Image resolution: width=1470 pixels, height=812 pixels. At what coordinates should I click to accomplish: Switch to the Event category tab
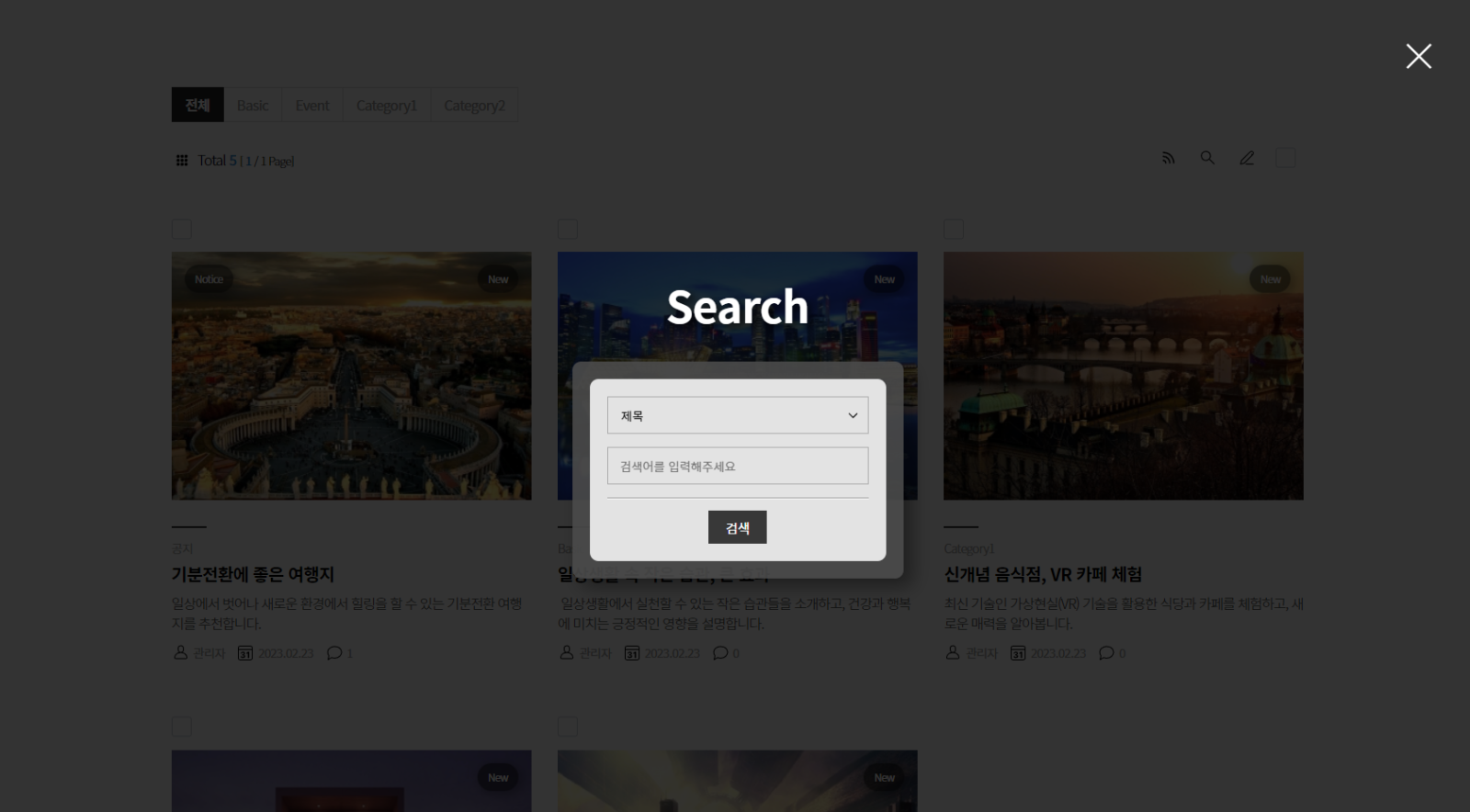(x=312, y=105)
